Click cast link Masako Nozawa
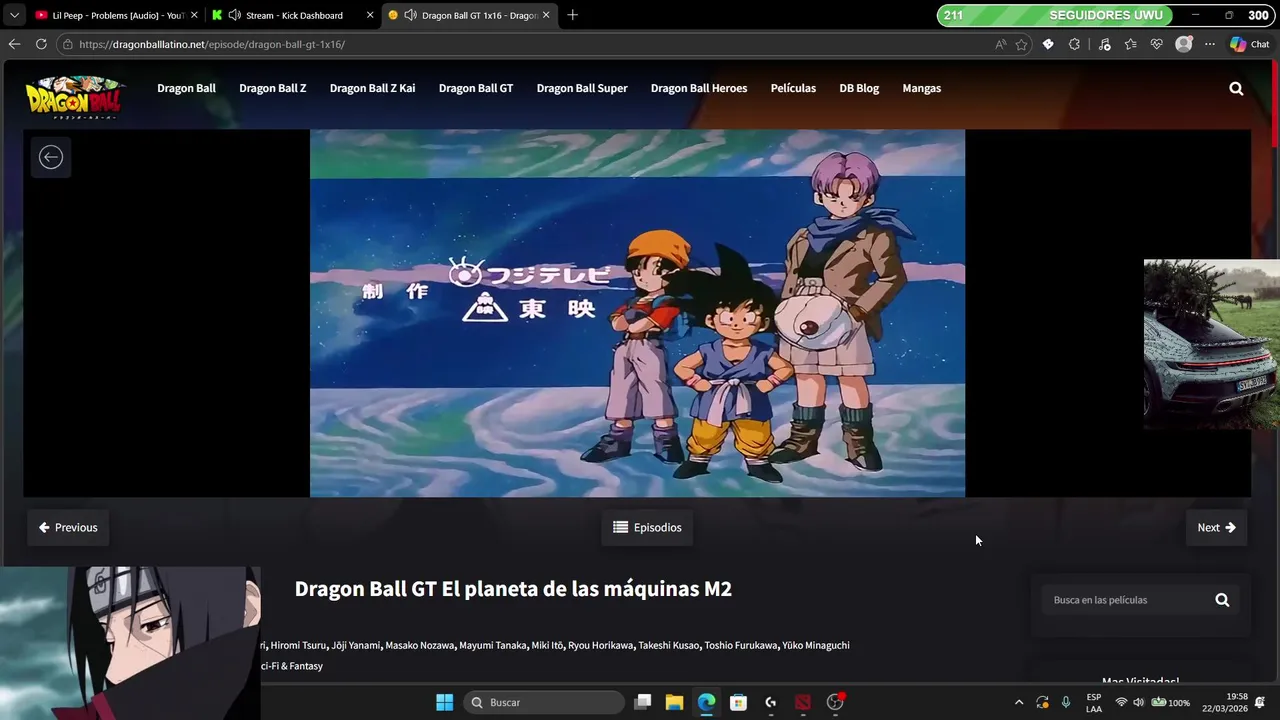 click(x=420, y=645)
